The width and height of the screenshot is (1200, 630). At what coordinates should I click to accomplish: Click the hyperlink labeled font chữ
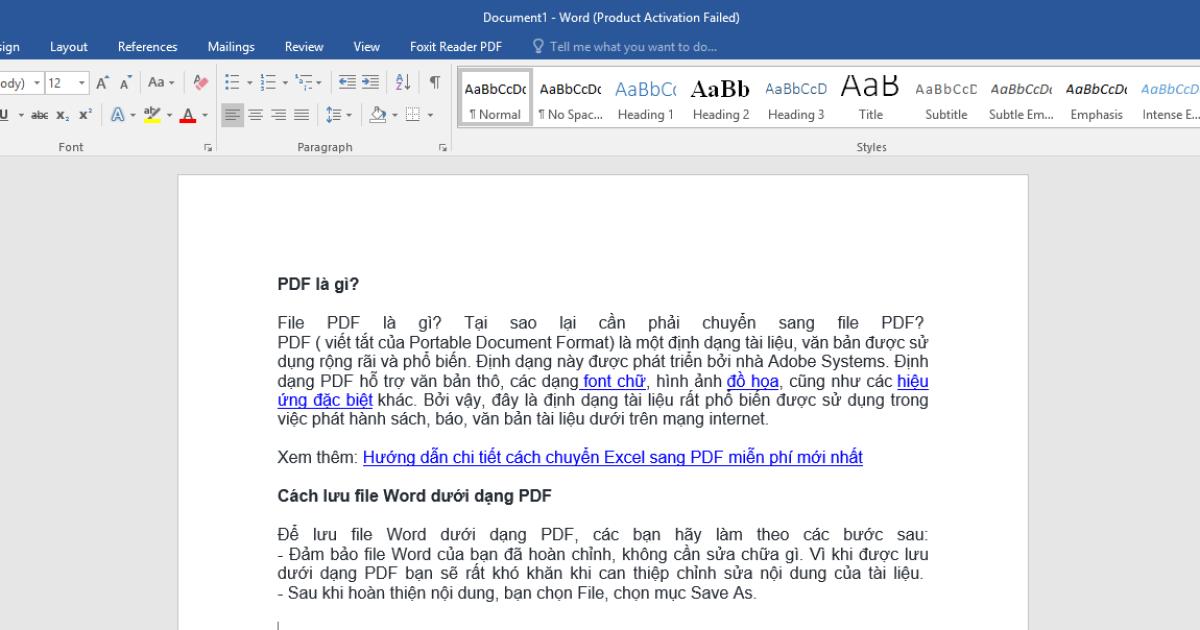(x=612, y=381)
